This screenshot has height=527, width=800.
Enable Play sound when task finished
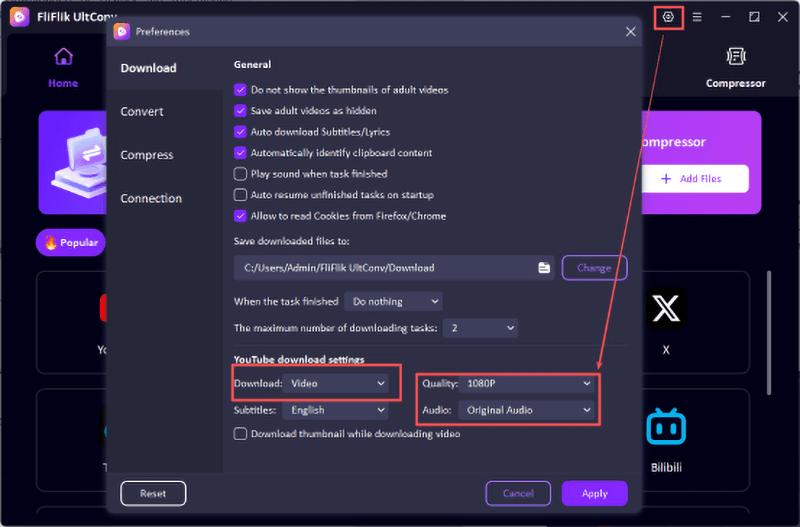(x=240, y=174)
